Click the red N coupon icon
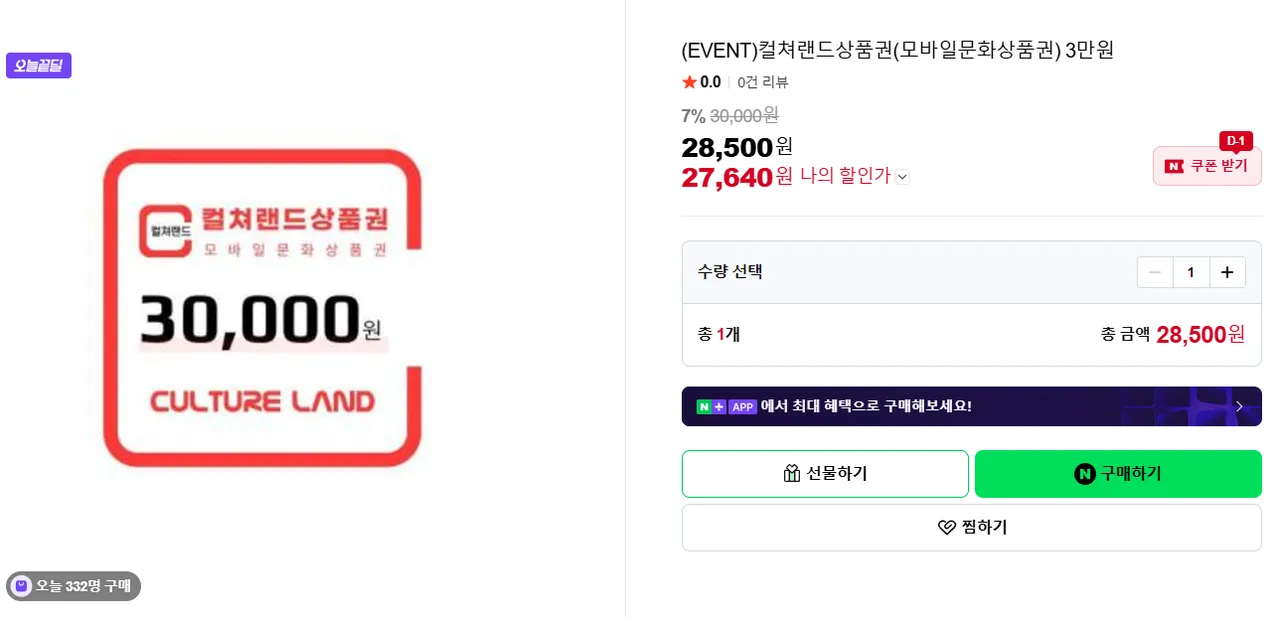Image resolution: width=1280 pixels, height=617 pixels. (1174, 166)
